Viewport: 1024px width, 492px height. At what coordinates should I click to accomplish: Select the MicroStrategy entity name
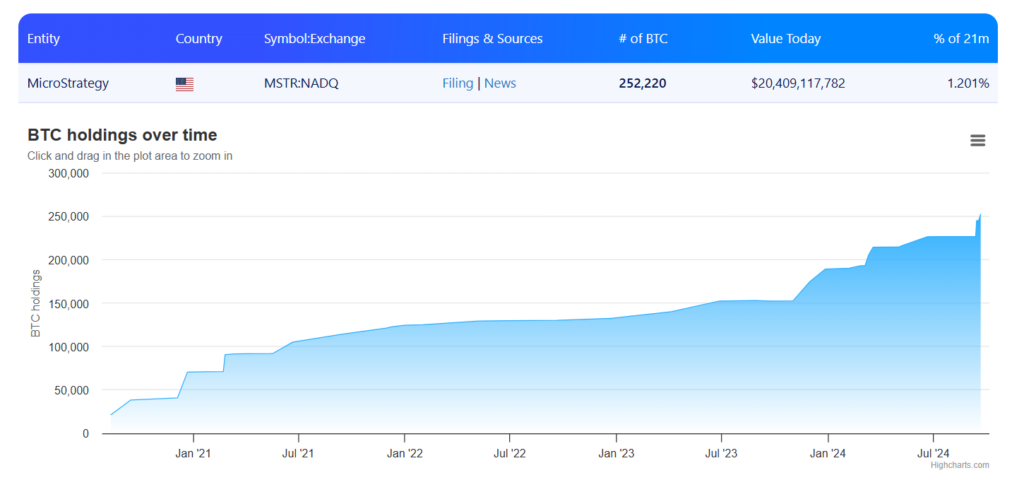tap(68, 83)
